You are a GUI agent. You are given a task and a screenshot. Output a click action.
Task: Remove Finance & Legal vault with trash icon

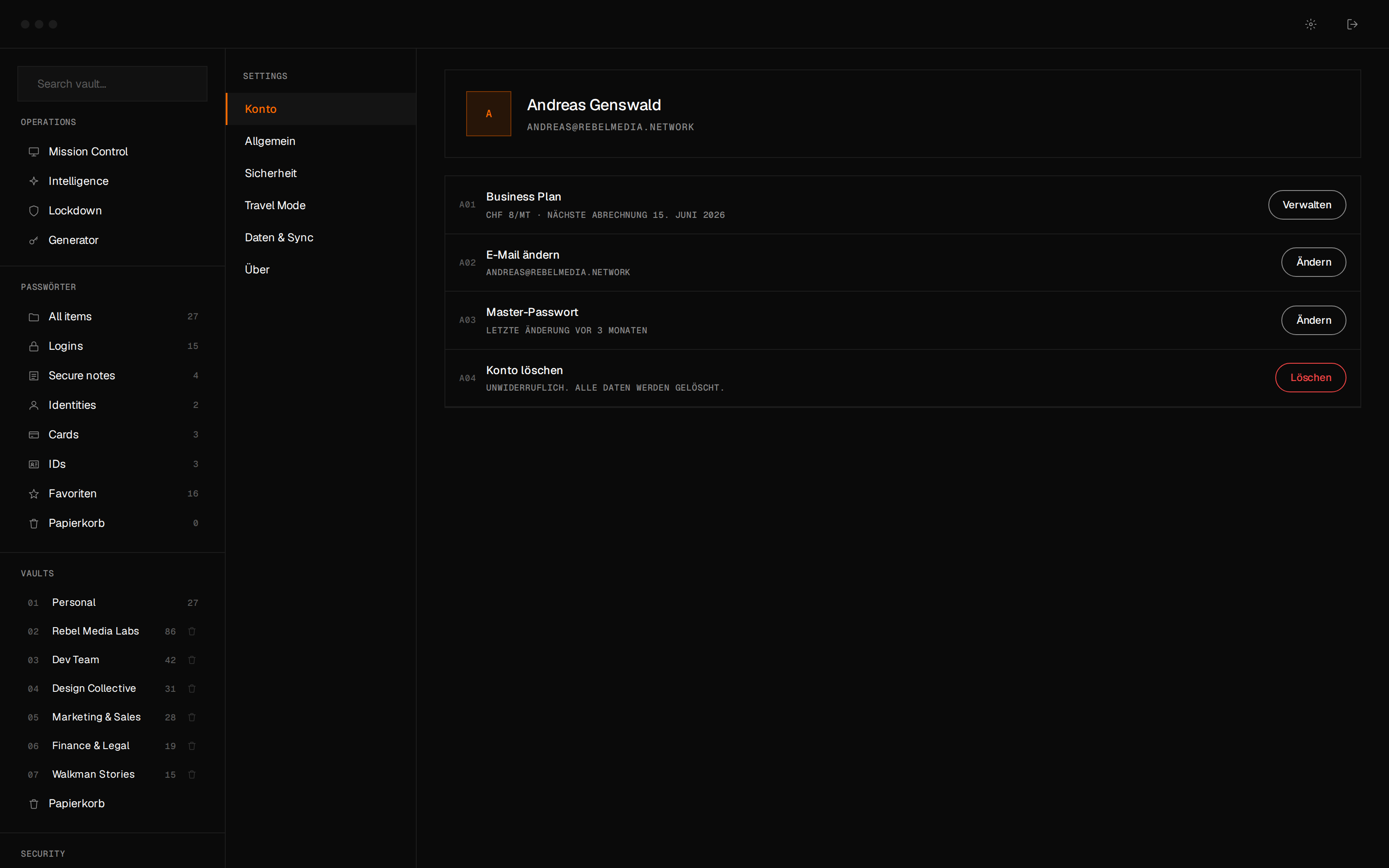coord(192,746)
